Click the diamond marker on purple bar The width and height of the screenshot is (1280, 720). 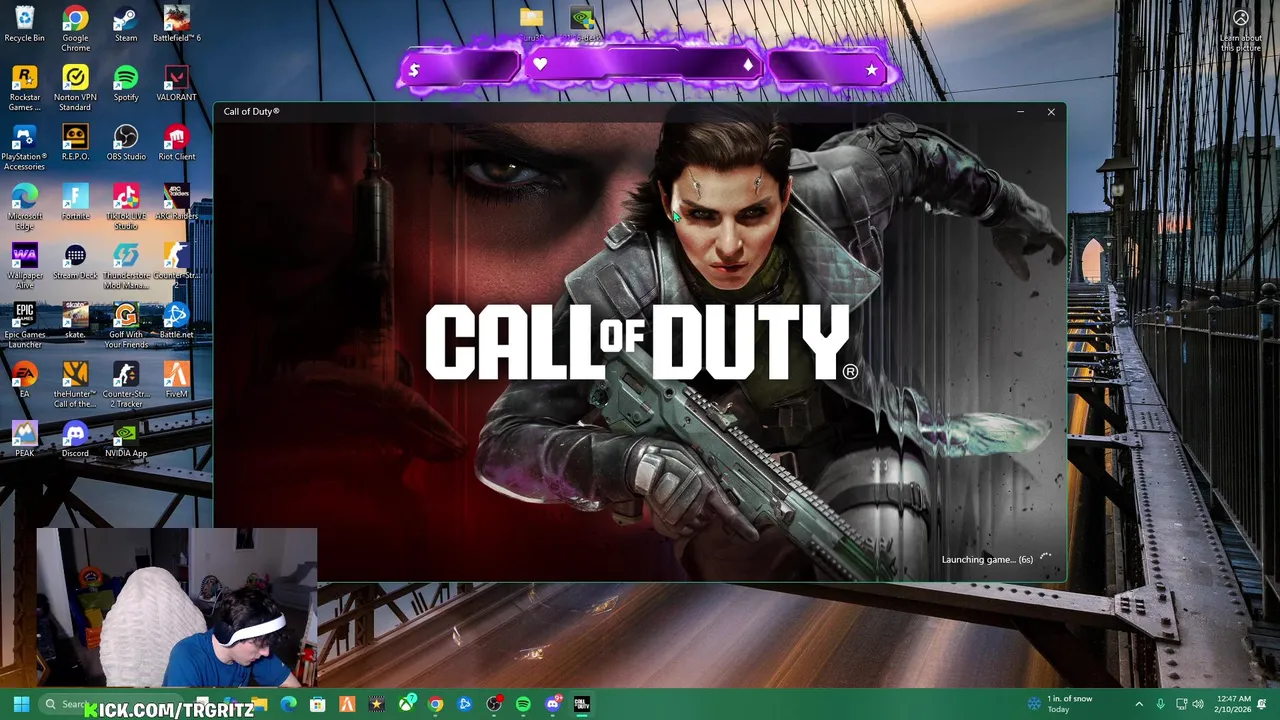click(x=748, y=65)
